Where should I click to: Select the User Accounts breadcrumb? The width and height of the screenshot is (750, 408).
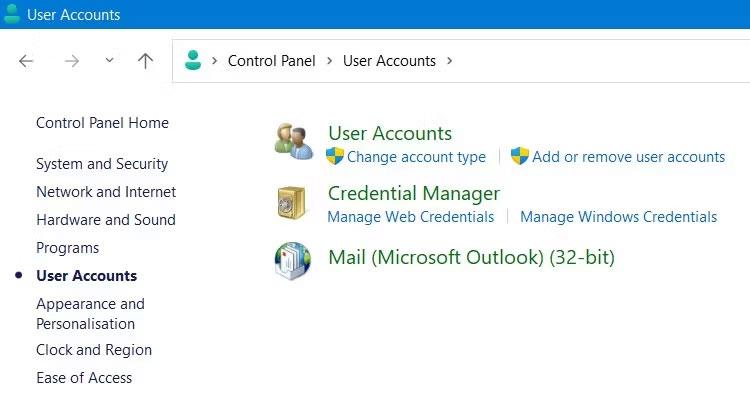click(x=389, y=61)
